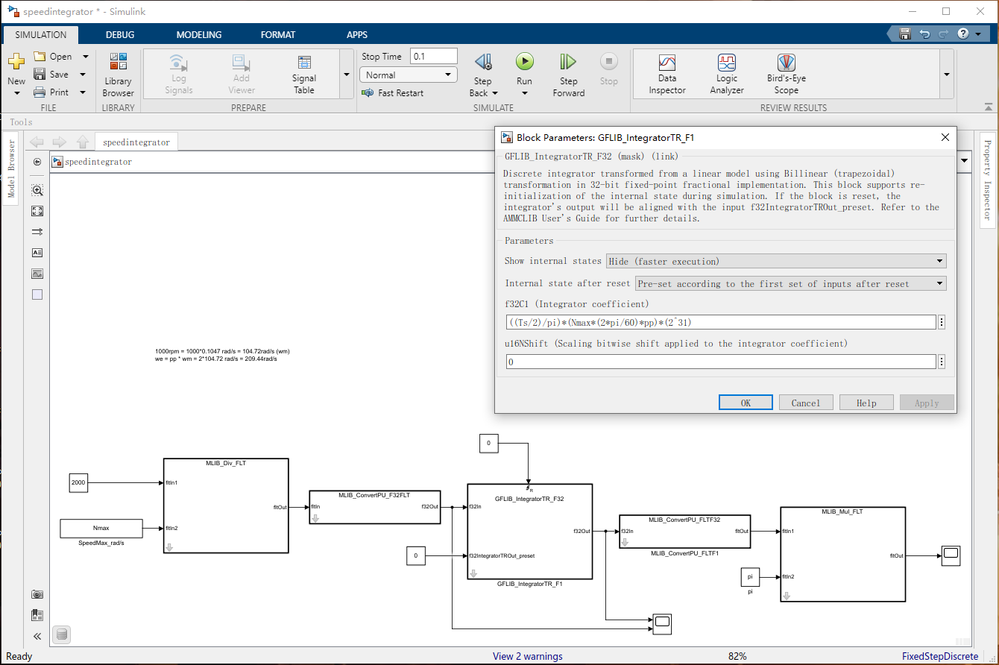Click the Undo icon in the quick access bar
The image size is (999, 665).
click(x=924, y=34)
